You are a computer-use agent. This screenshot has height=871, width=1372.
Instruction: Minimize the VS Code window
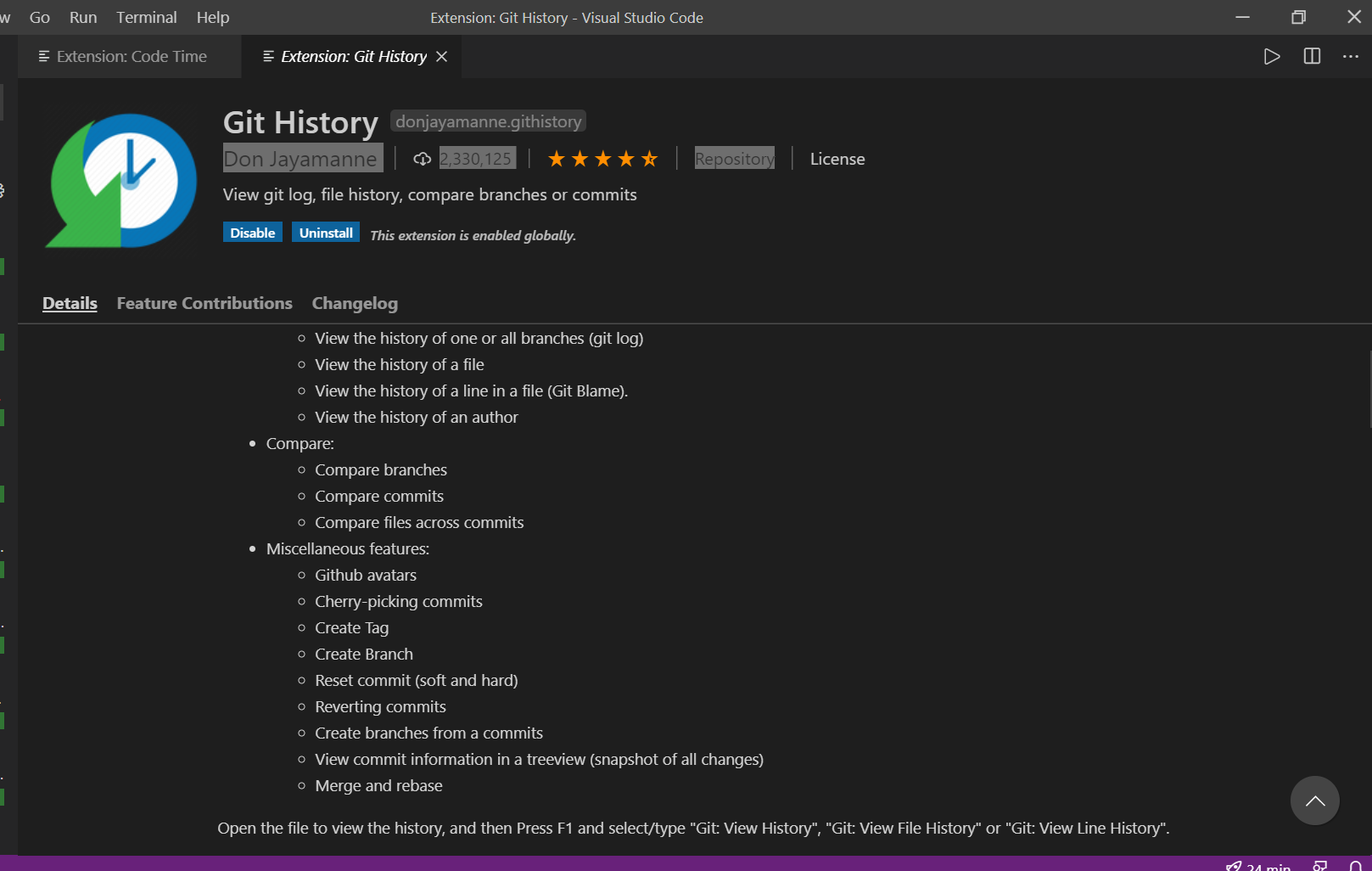tap(1242, 17)
